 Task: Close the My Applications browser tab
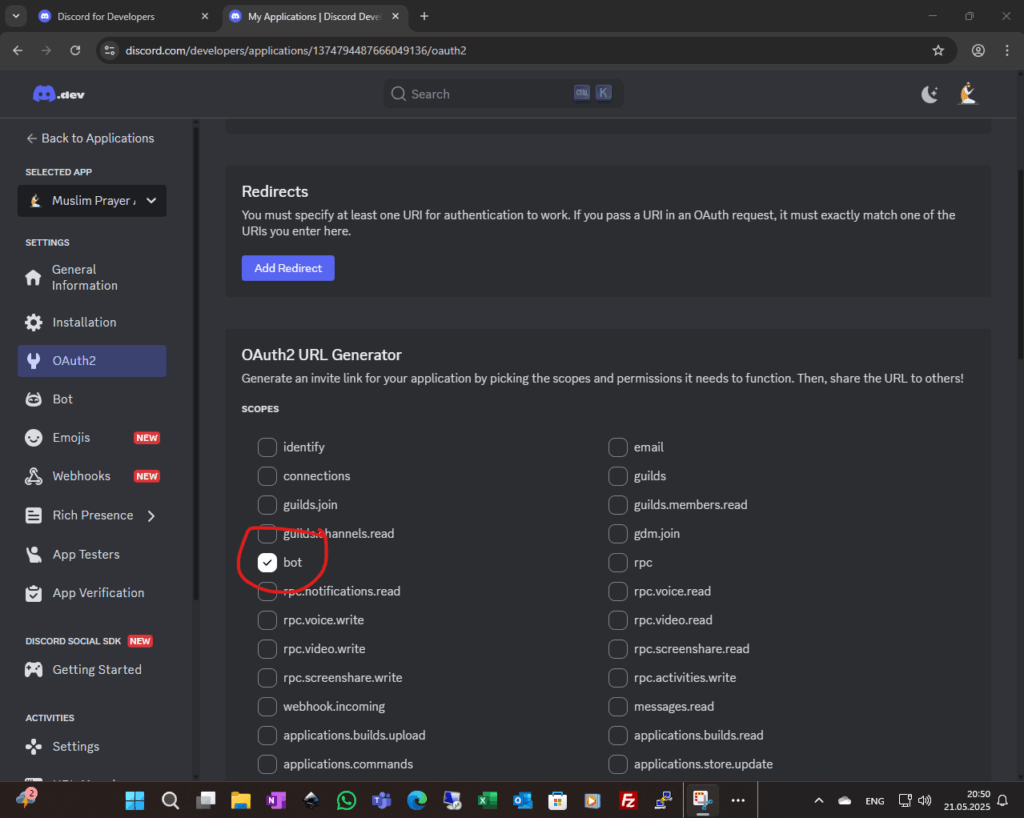pos(395,16)
